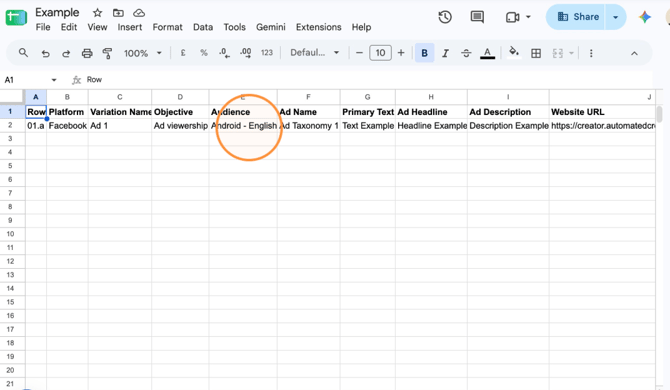670x390 pixels.
Task: Open the Google Sheets home icon
Action: tap(16, 18)
